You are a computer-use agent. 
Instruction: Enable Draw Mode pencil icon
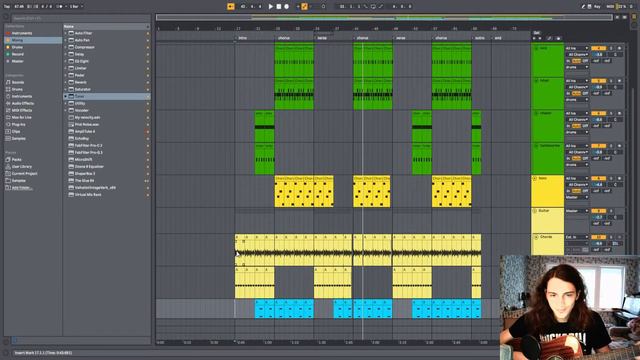click(583, 7)
